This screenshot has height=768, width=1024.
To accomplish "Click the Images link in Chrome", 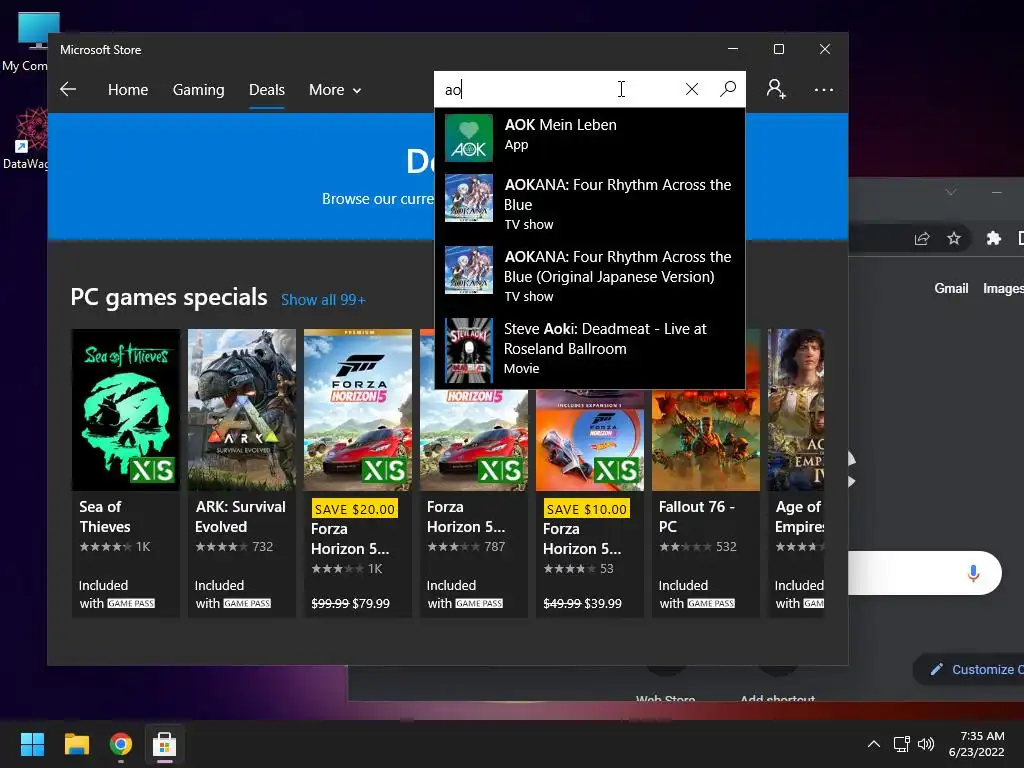I will 1003,288.
